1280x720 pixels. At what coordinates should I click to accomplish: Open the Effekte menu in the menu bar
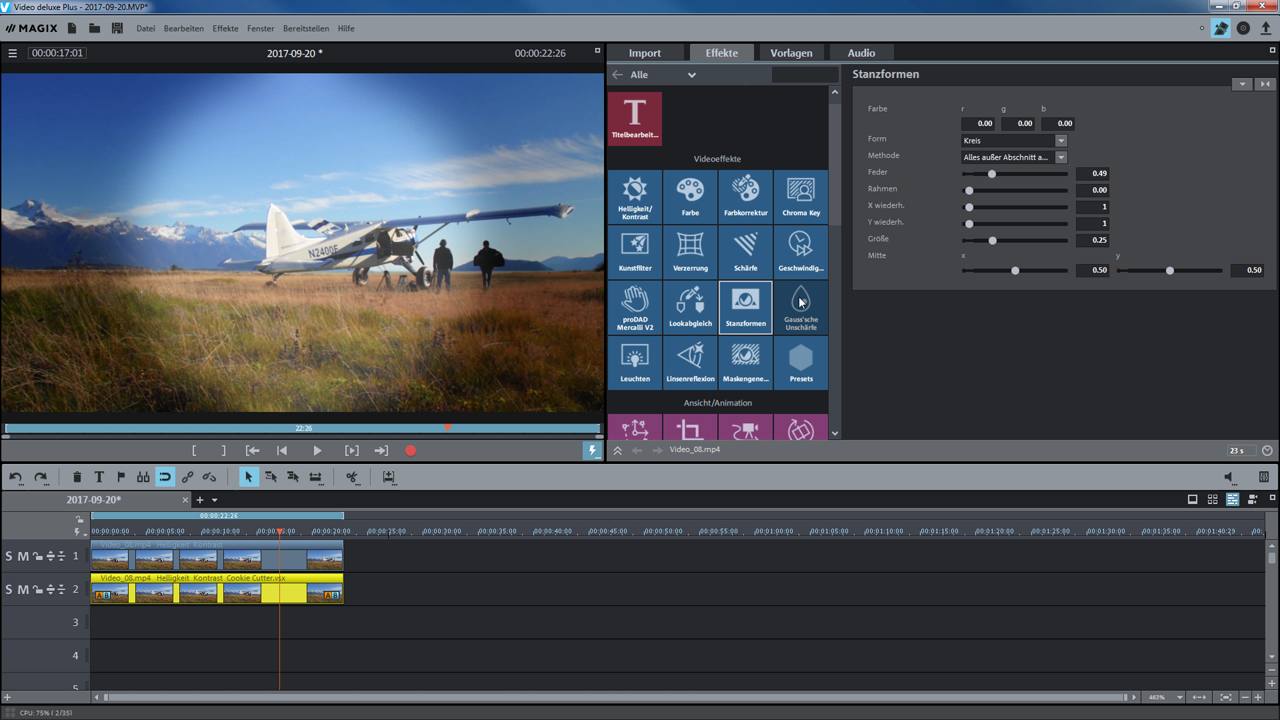coord(225,28)
